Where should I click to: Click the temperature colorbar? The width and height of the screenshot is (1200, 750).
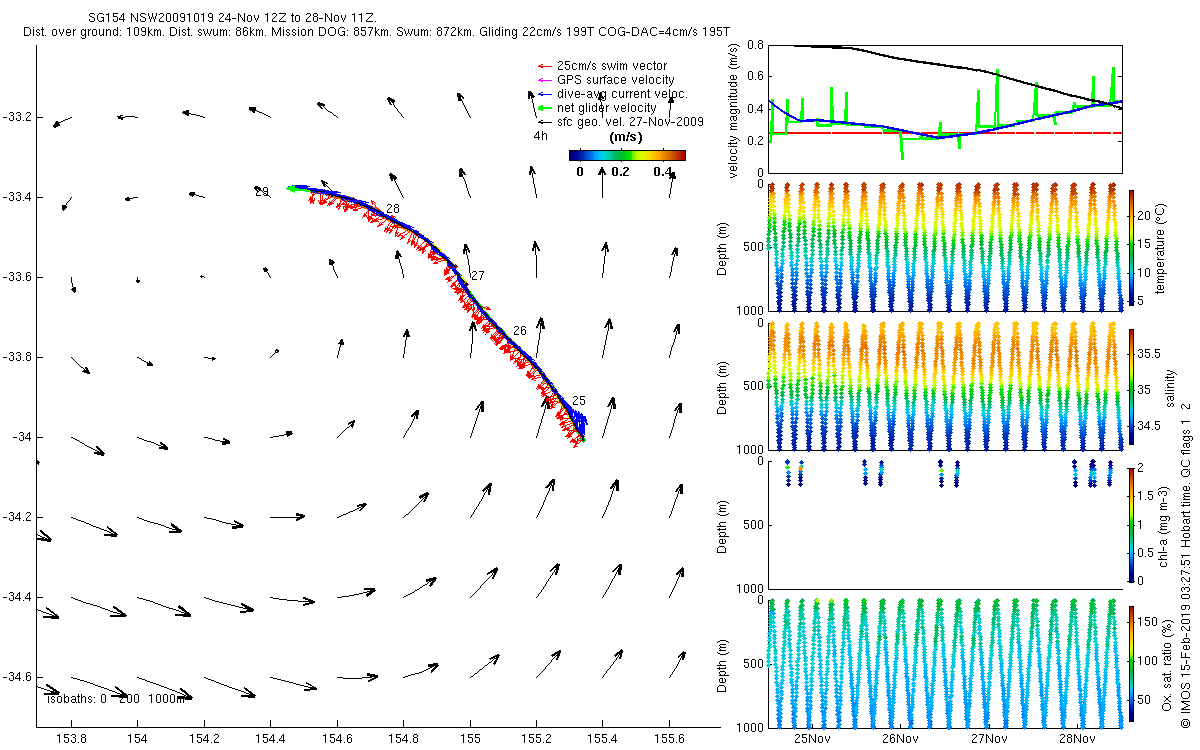coord(1131,249)
